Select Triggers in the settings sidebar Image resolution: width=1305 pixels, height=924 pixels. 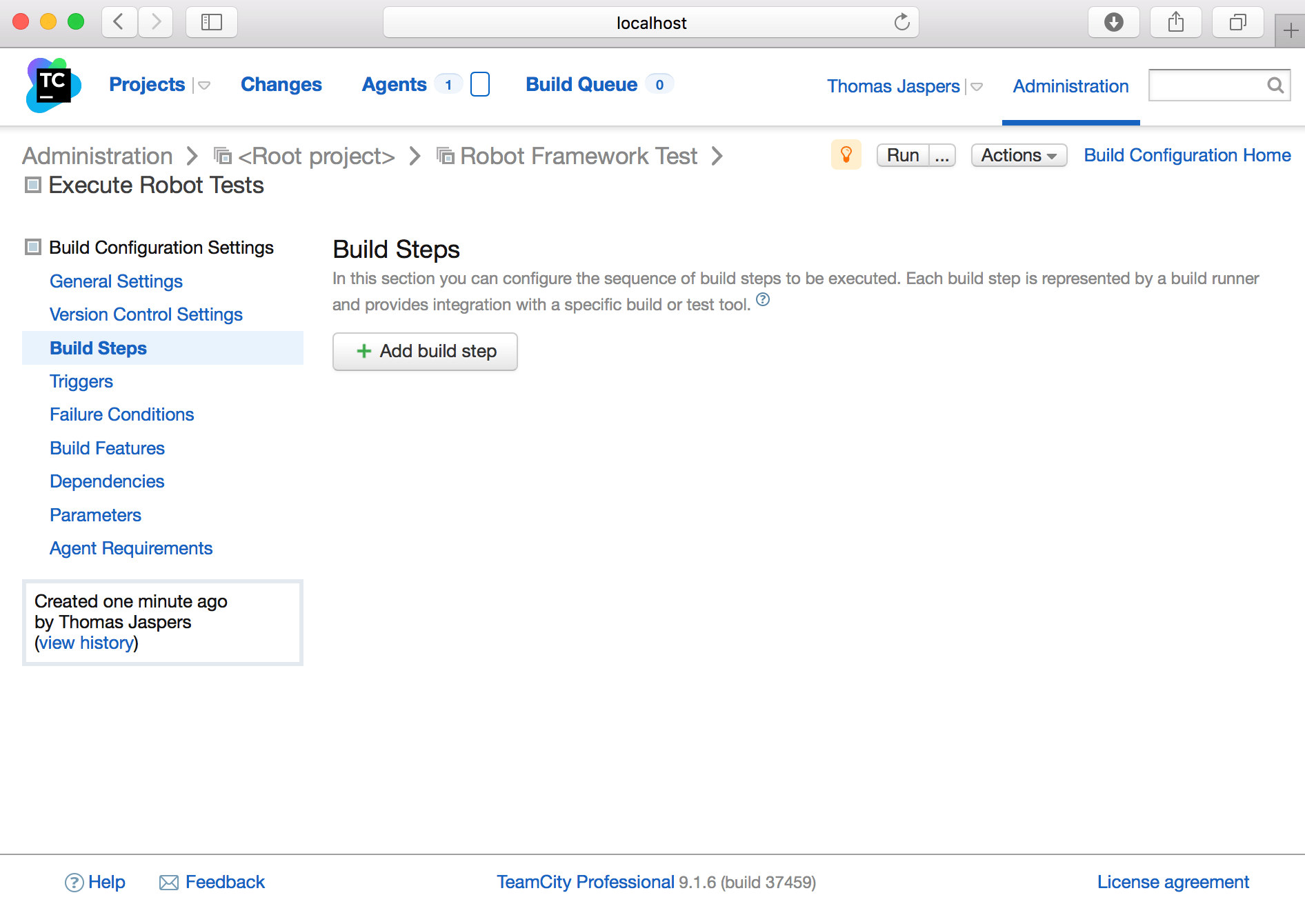coord(81,381)
